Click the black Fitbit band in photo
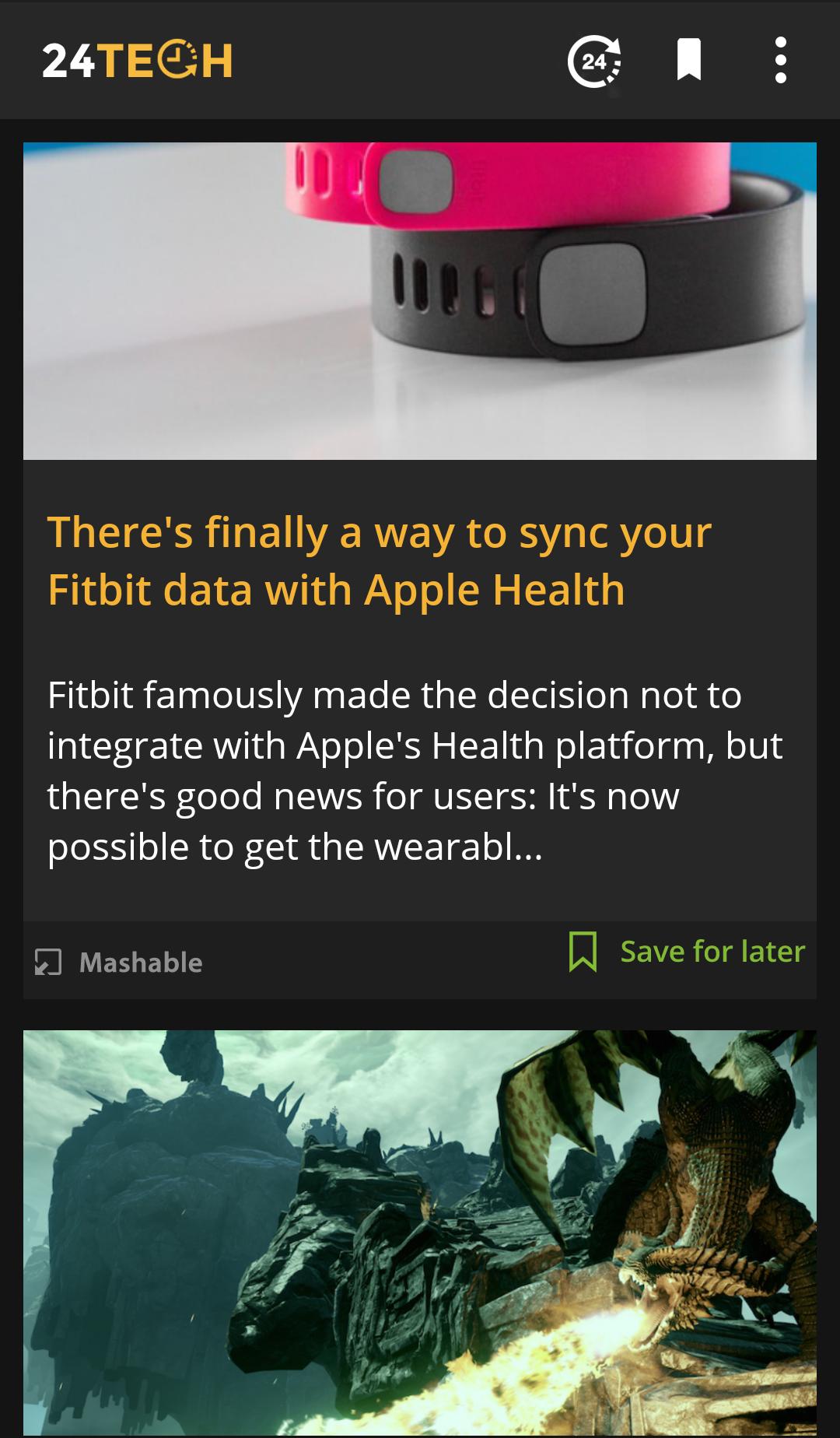This screenshot has height=1438, width=840. 587,288
